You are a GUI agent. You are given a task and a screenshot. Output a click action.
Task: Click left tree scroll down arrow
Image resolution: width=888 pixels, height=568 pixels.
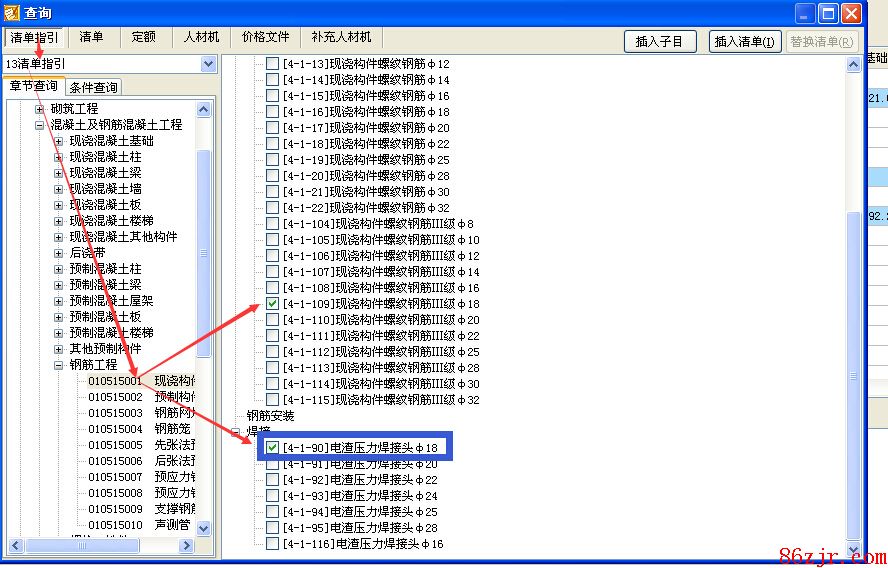pos(204,527)
